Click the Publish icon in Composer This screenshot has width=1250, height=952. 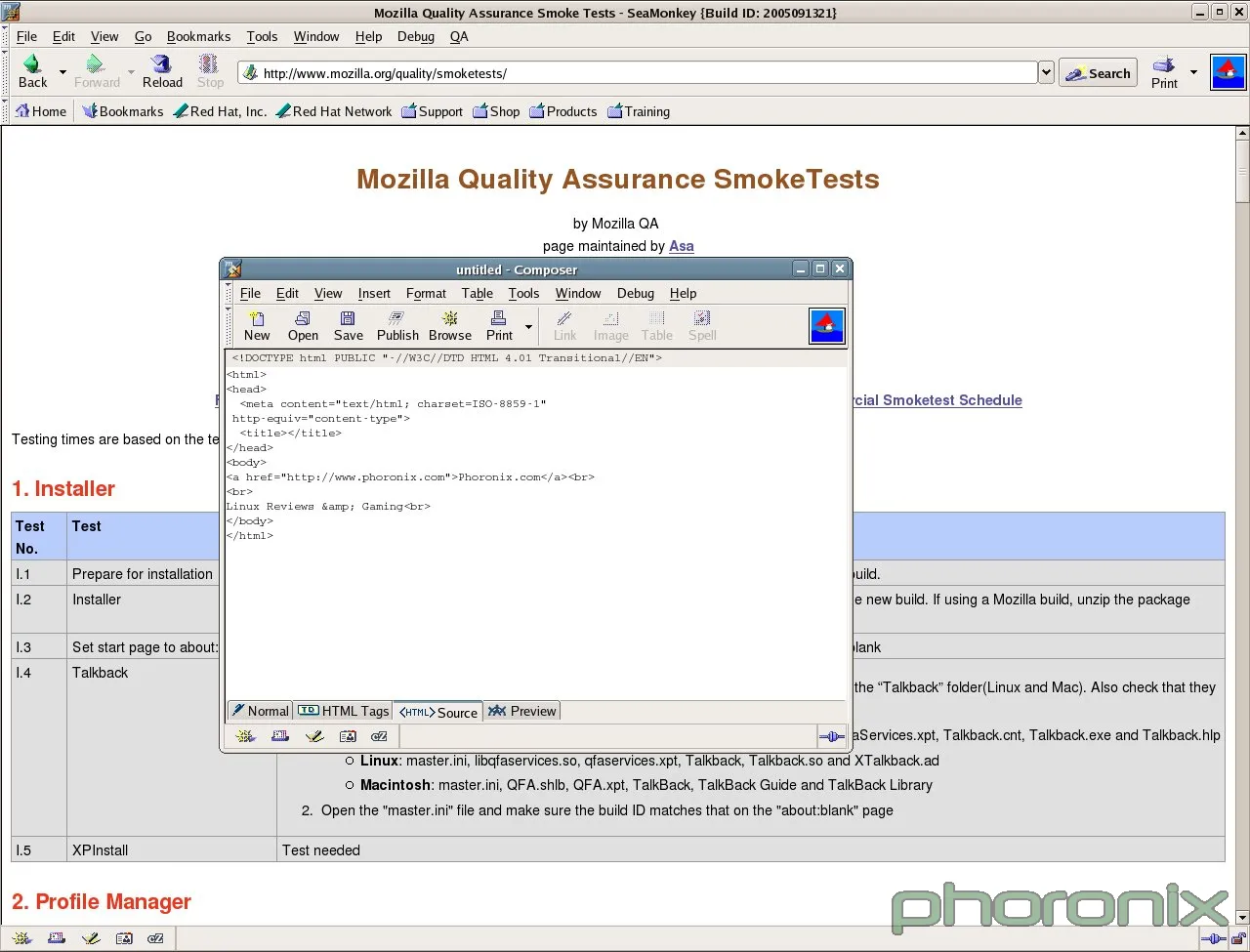(x=397, y=318)
